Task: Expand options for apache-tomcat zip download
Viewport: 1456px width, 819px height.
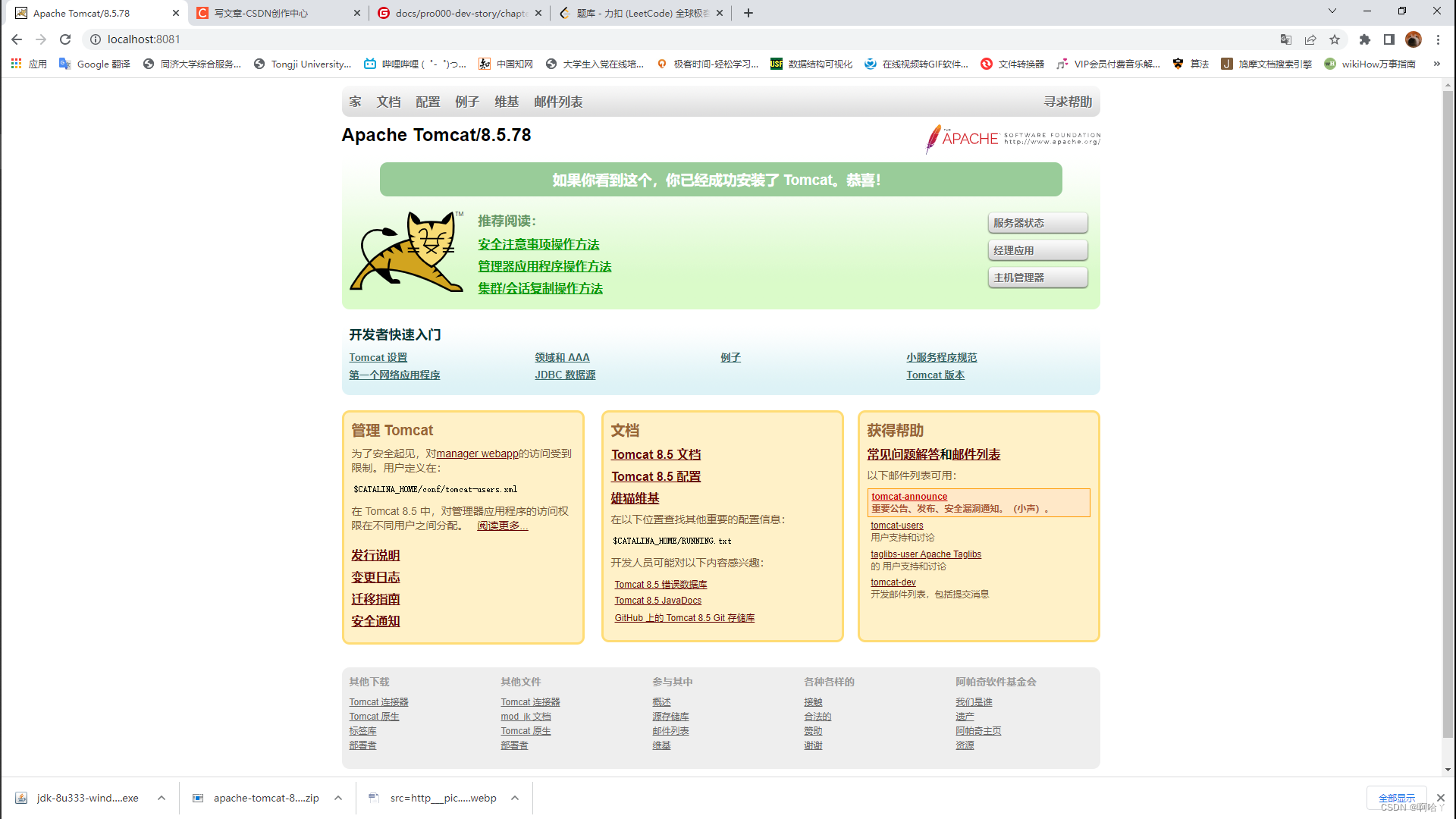Action: [x=338, y=798]
